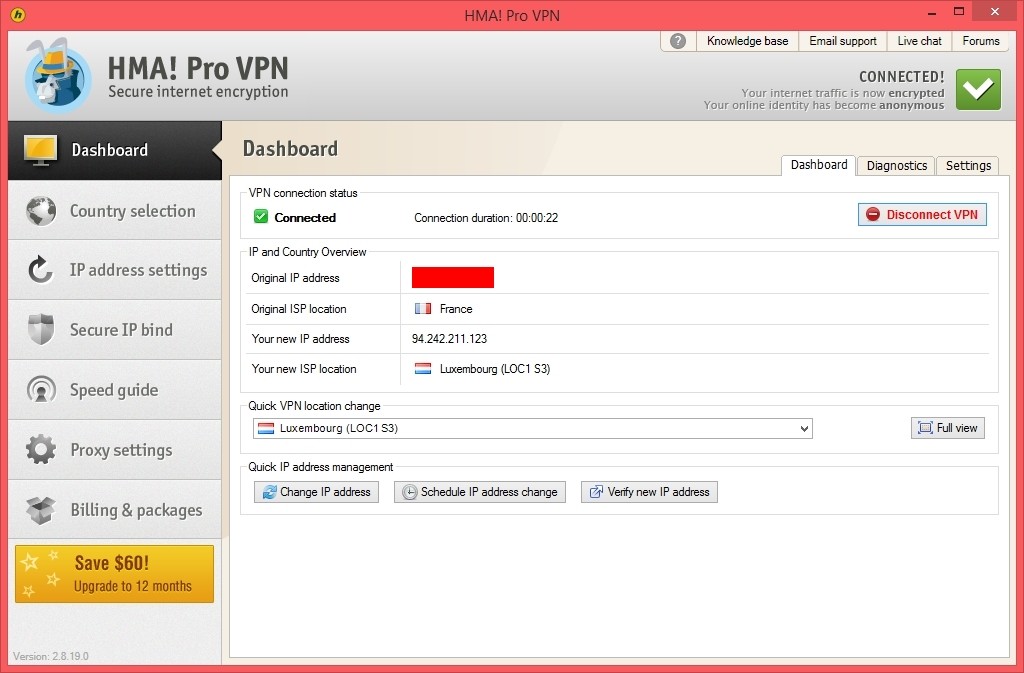Click the Luxembourg (LOC1 S3) new ISP location text
The image size is (1024, 673).
pyautogui.click(x=495, y=369)
